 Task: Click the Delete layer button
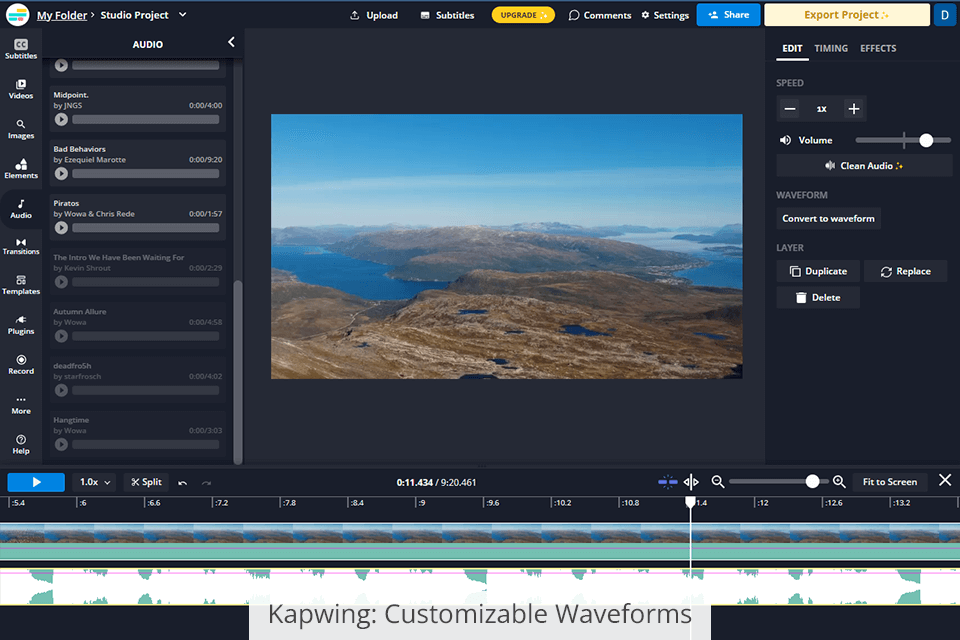pos(818,297)
